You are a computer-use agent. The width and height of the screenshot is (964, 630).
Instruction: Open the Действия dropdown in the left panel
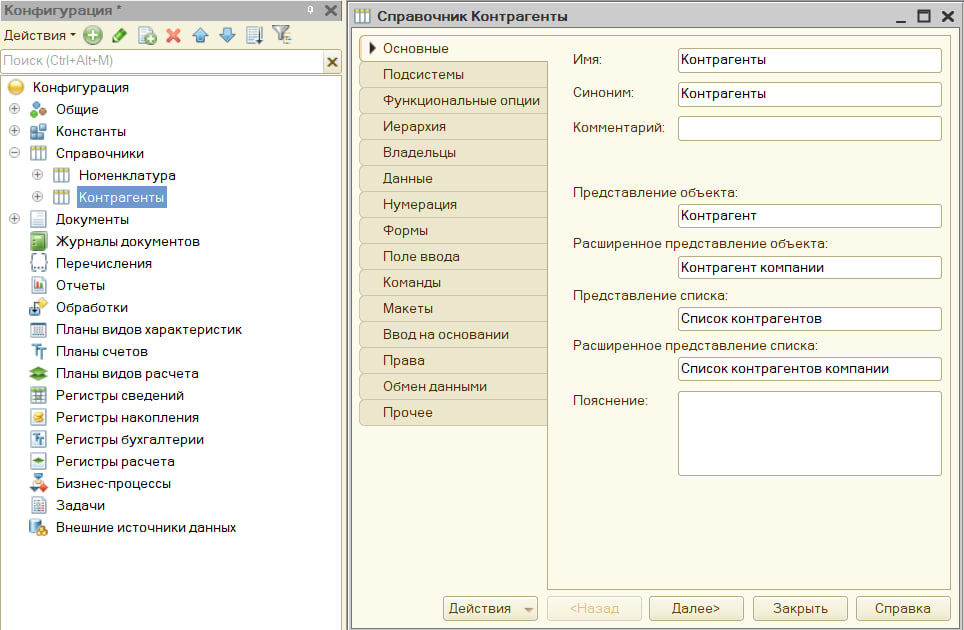click(x=40, y=36)
